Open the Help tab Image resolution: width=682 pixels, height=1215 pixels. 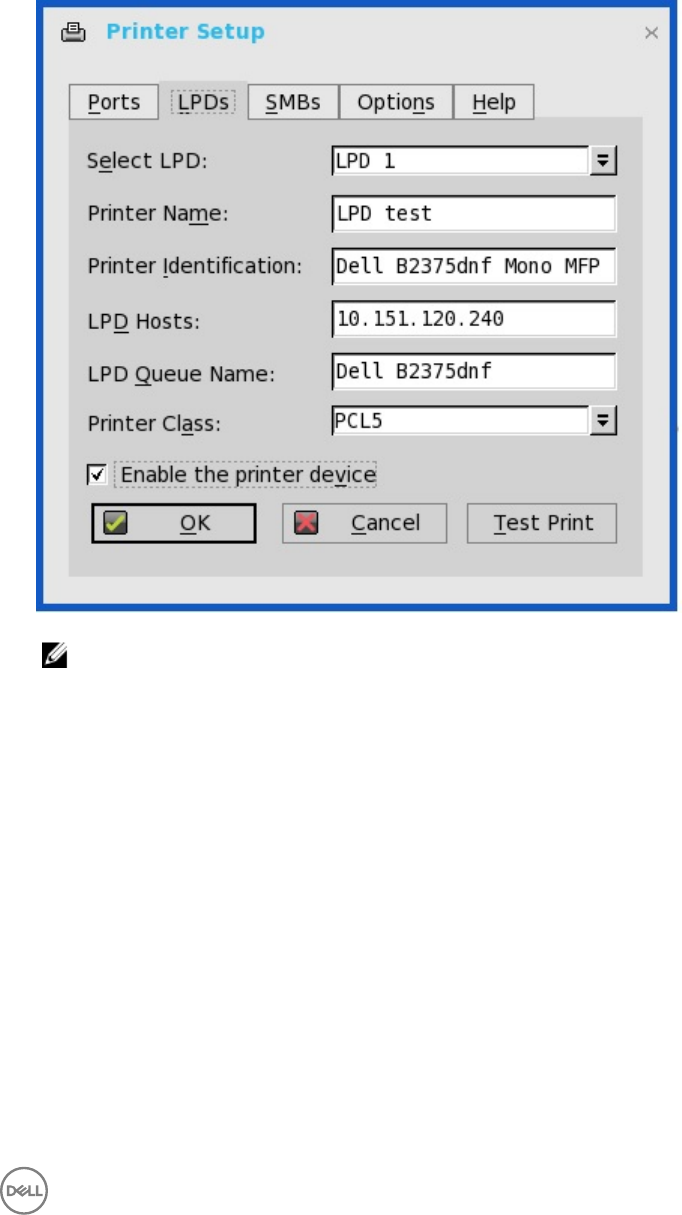[494, 102]
